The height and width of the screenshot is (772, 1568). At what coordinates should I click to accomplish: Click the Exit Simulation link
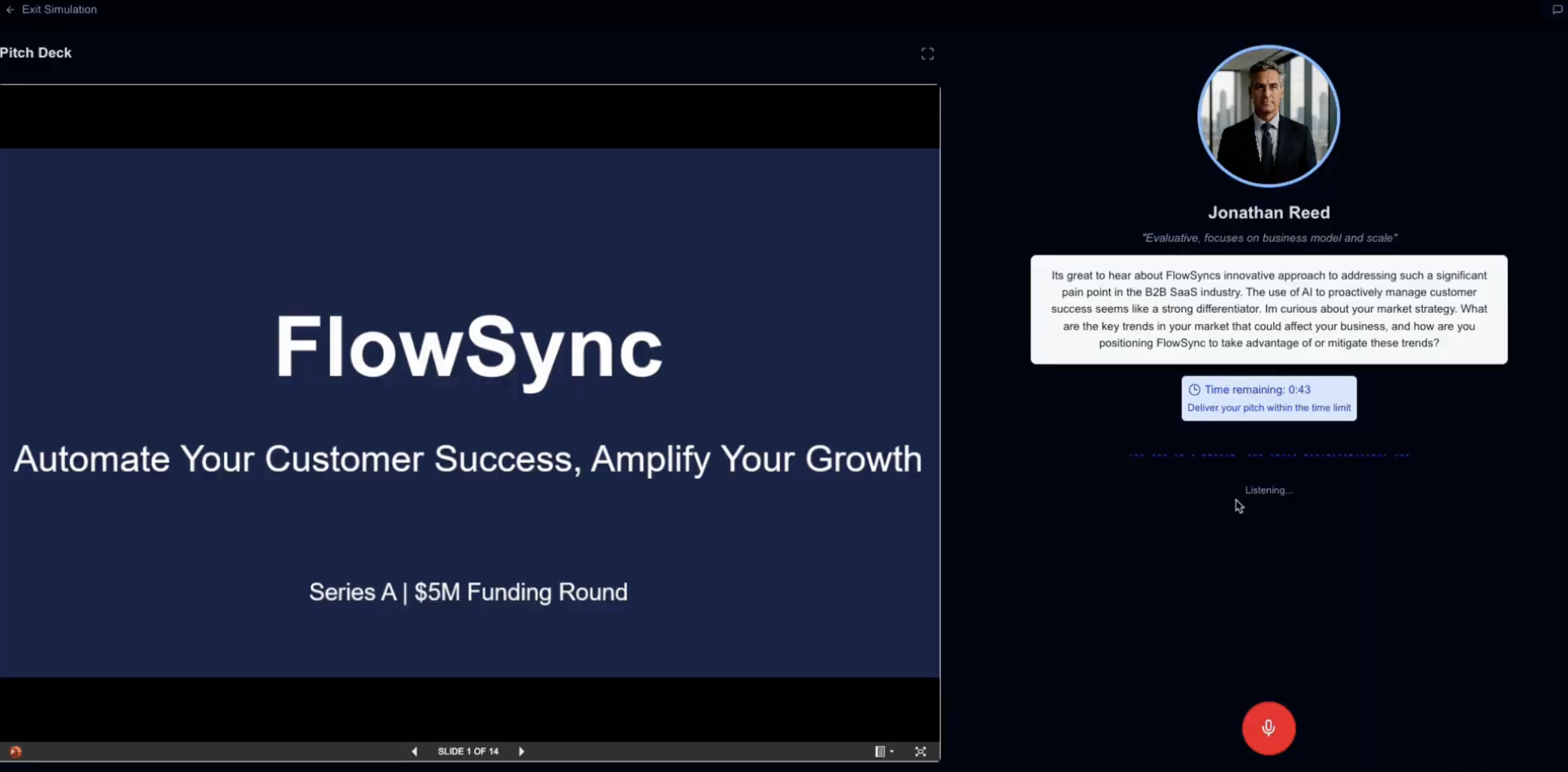tap(58, 10)
